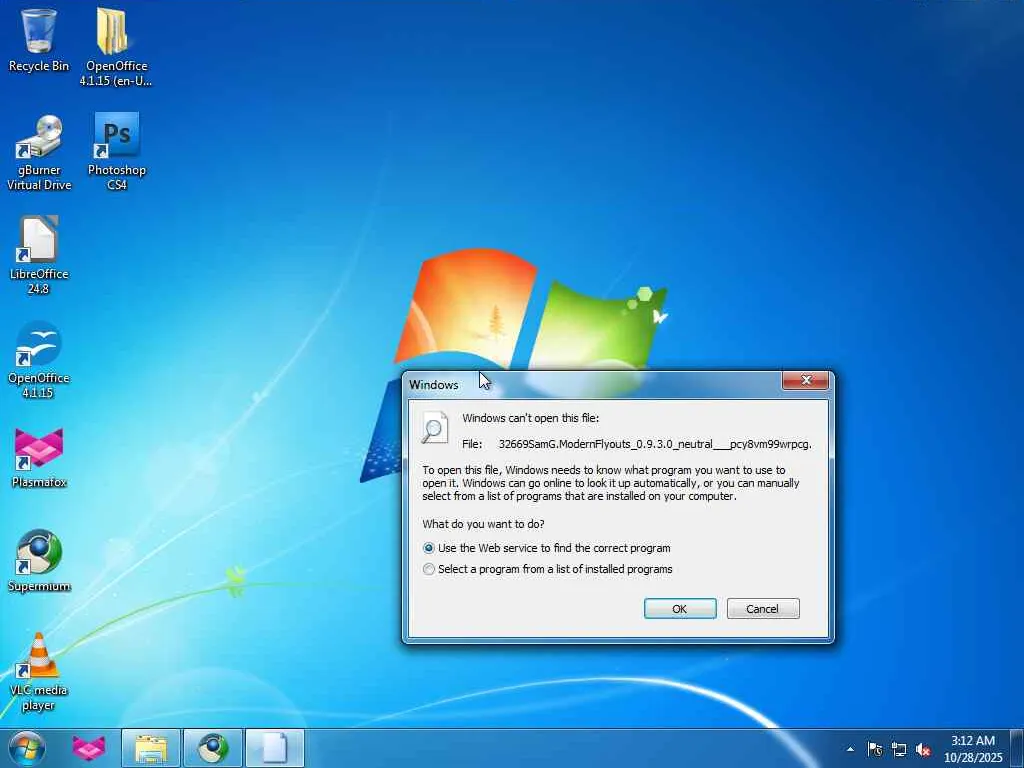
Task: Open the Action Center flag icon
Action: pyautogui.click(x=875, y=749)
